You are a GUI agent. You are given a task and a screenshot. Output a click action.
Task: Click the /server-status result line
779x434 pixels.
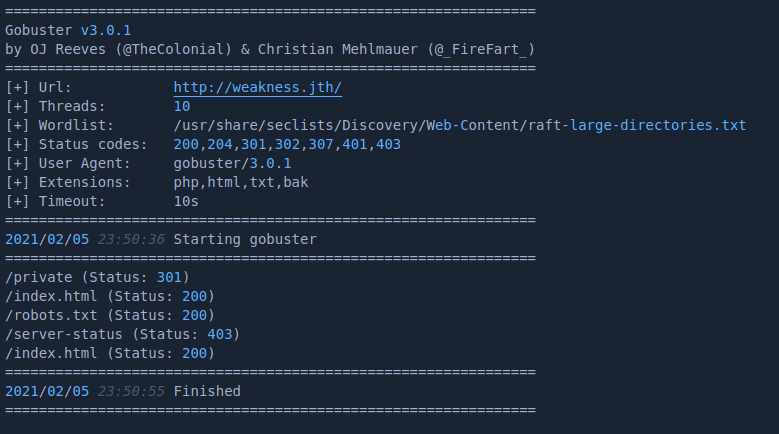(x=122, y=334)
